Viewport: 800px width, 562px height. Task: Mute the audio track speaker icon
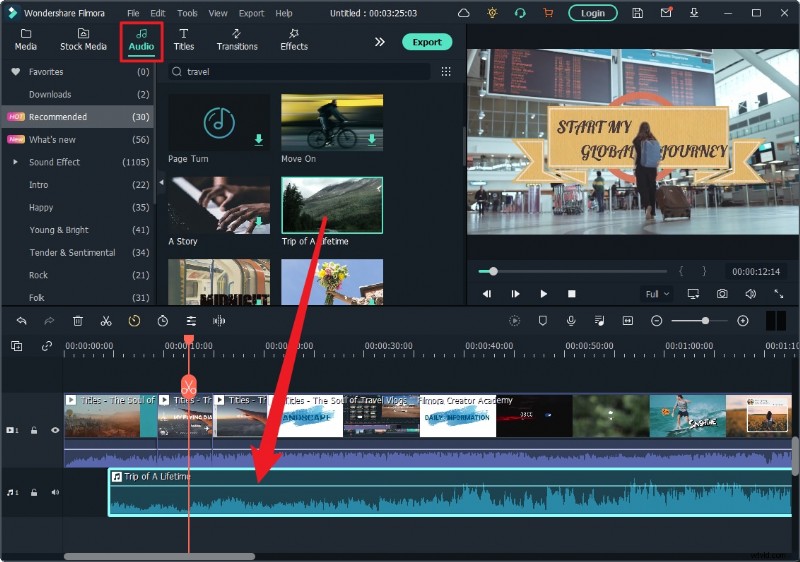55,492
